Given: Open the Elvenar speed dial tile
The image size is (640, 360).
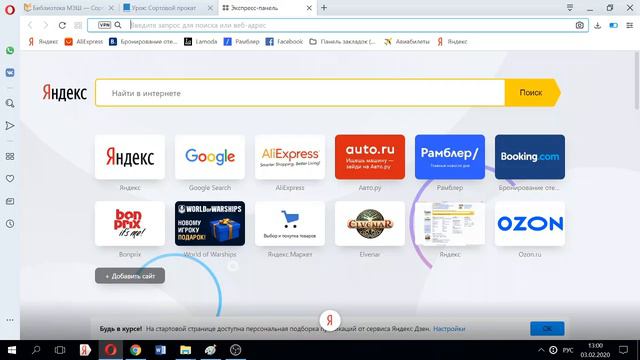Looking at the screenshot, I should pos(370,223).
